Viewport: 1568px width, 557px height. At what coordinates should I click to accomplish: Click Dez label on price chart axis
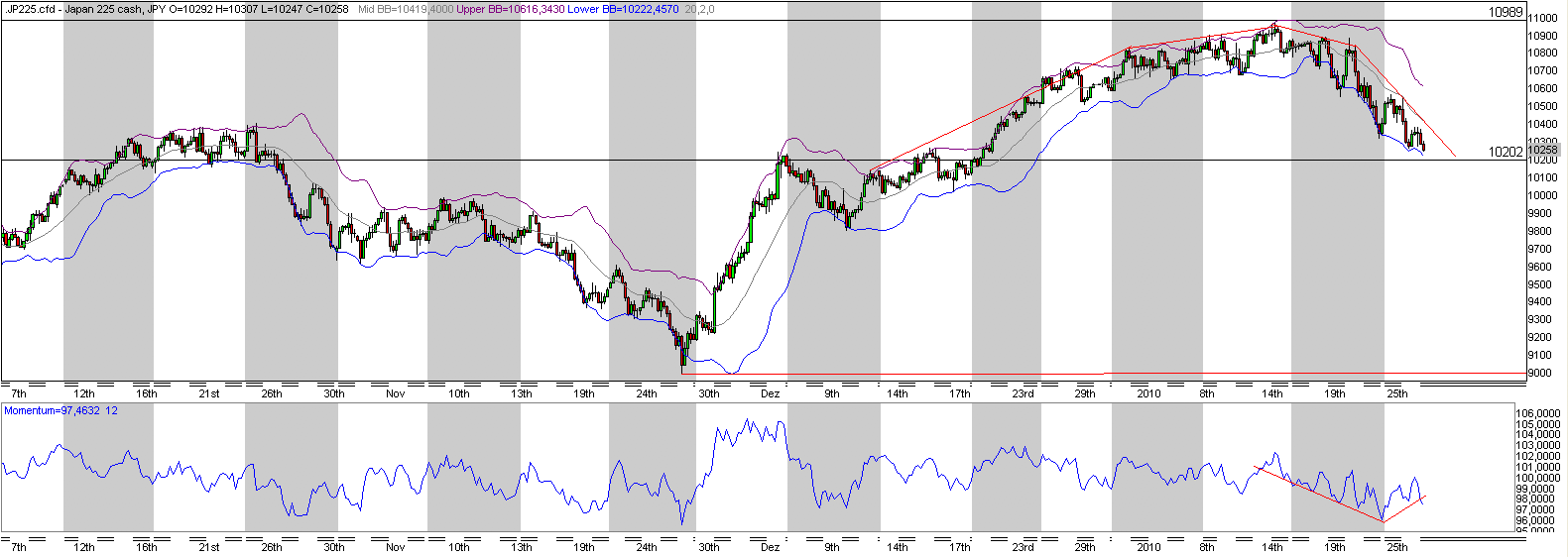click(x=771, y=393)
